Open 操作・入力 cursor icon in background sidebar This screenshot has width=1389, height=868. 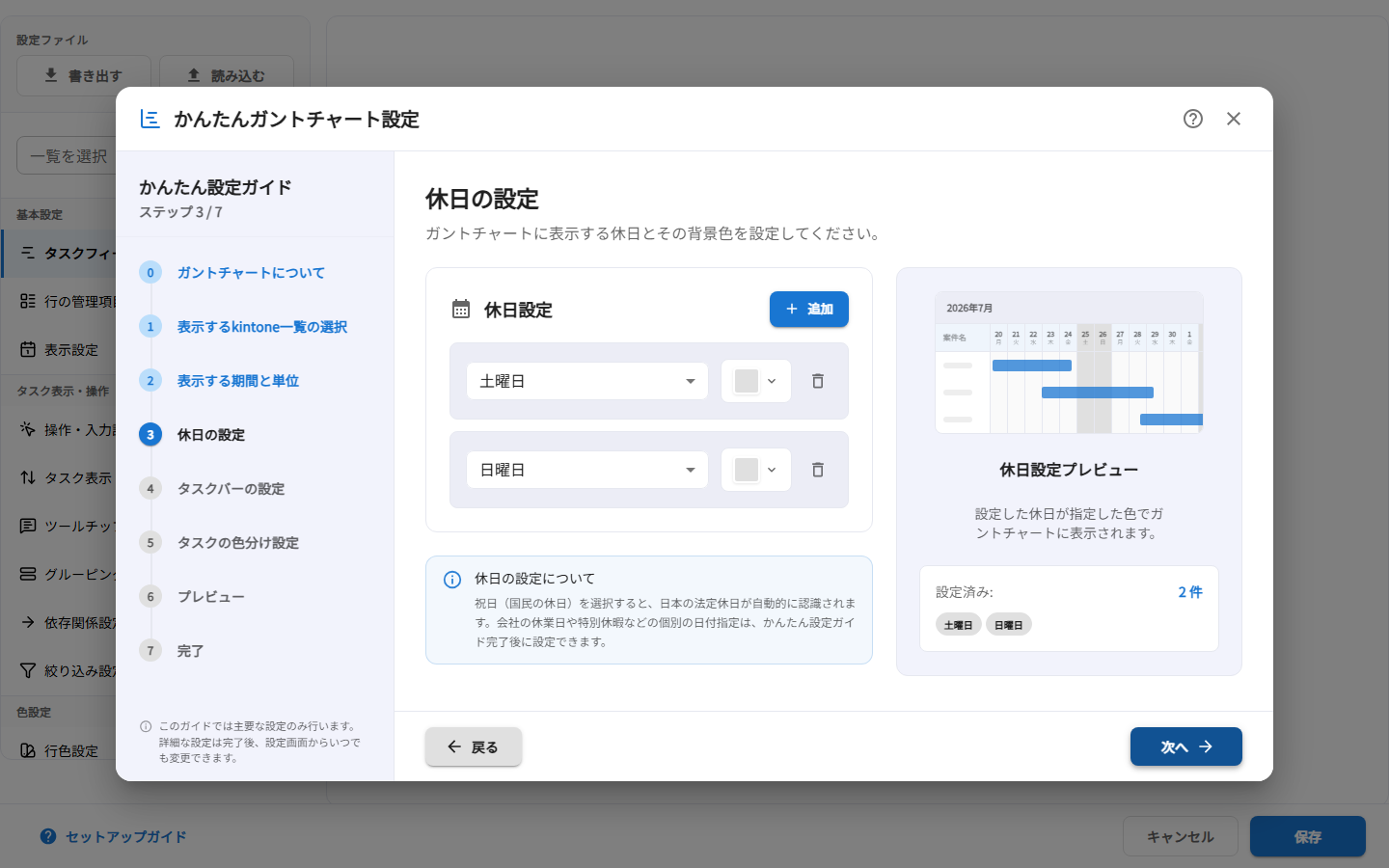tap(28, 429)
